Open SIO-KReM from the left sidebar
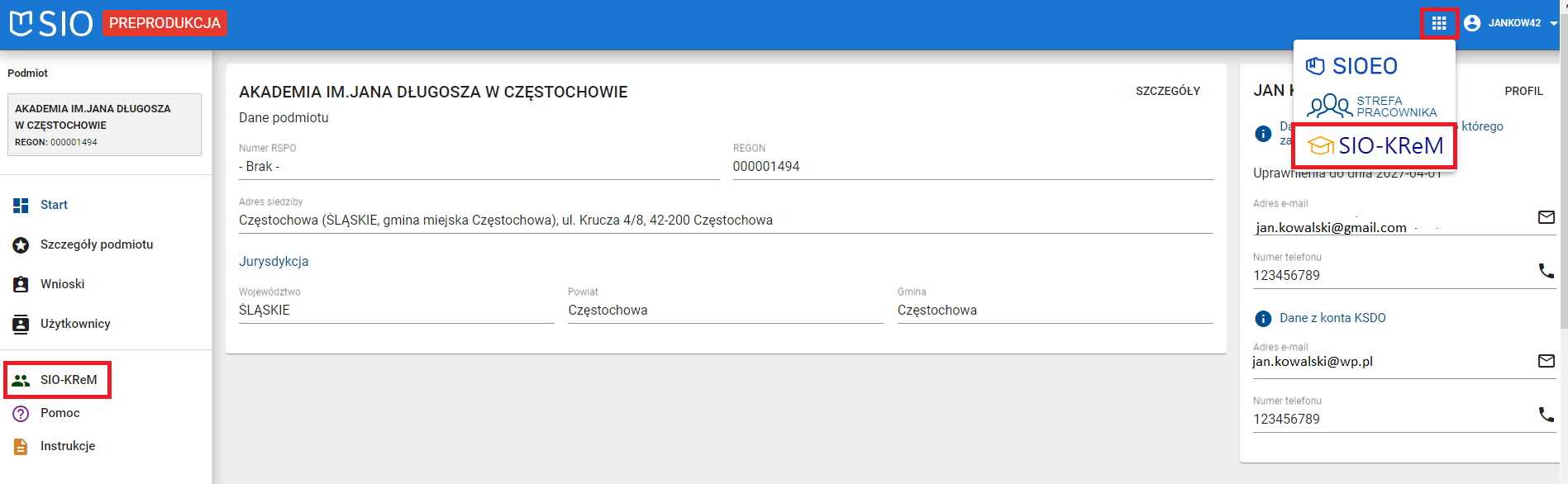The height and width of the screenshot is (484, 1568). tap(68, 380)
